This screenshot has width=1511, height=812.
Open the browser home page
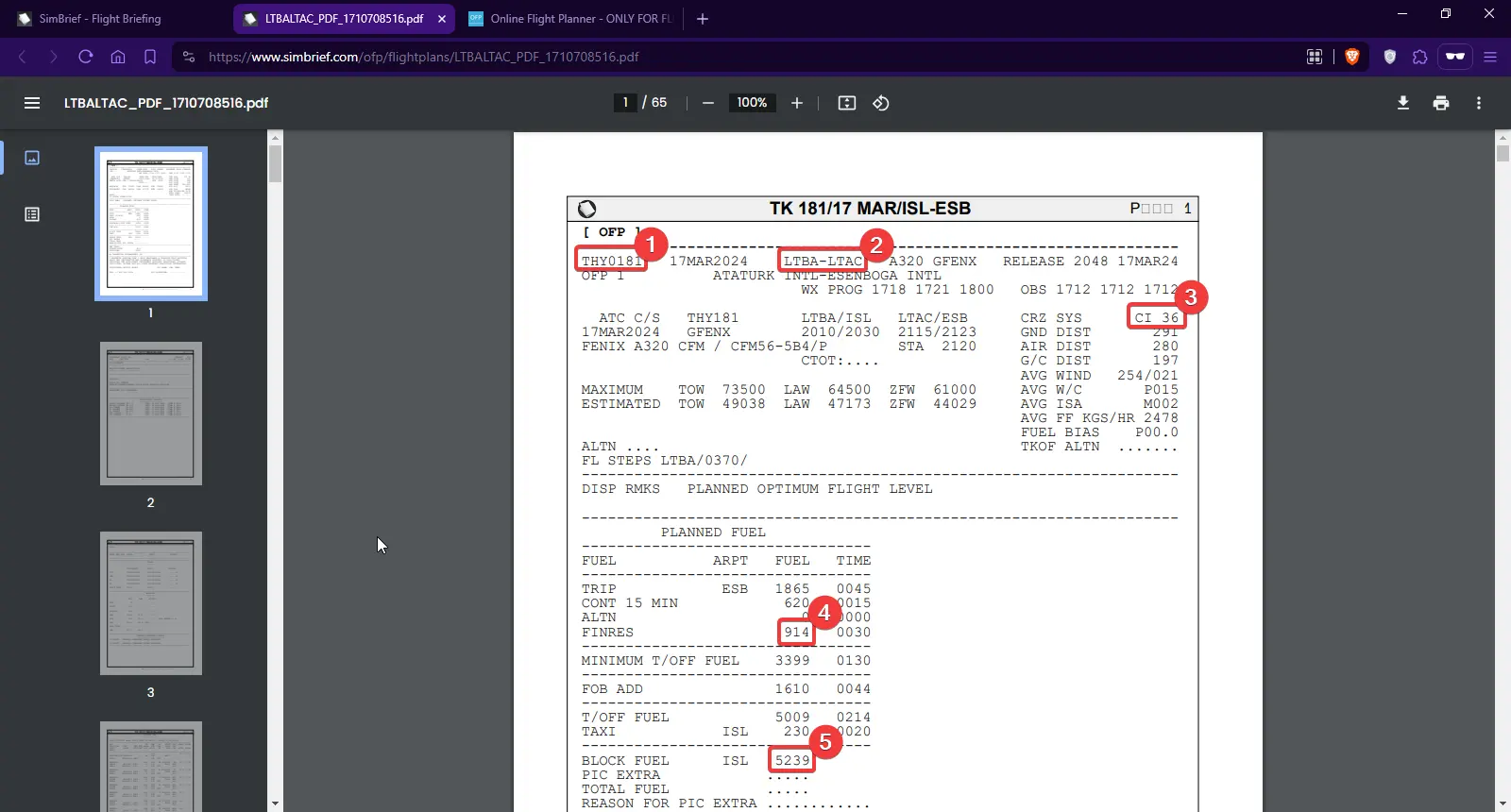point(118,57)
